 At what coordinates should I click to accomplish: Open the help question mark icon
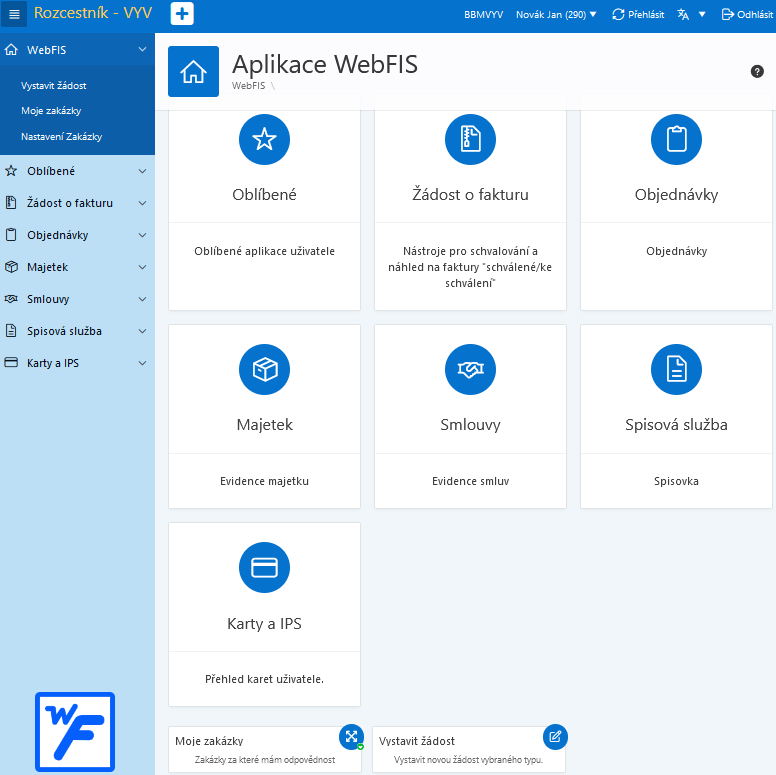tap(757, 71)
